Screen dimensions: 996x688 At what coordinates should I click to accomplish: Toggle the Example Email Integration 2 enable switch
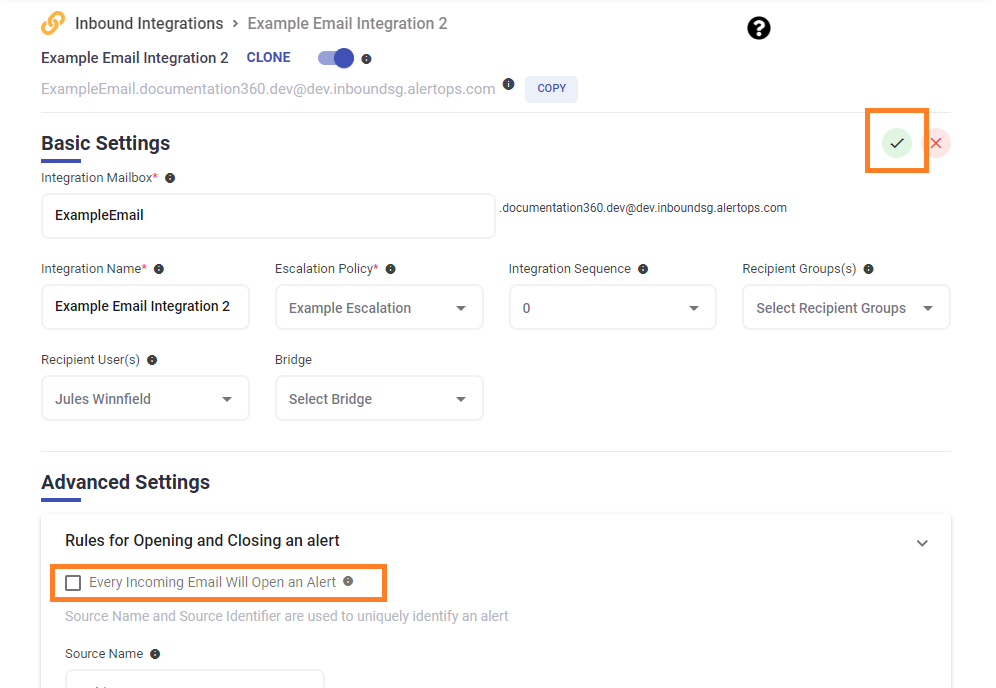pyautogui.click(x=336, y=58)
